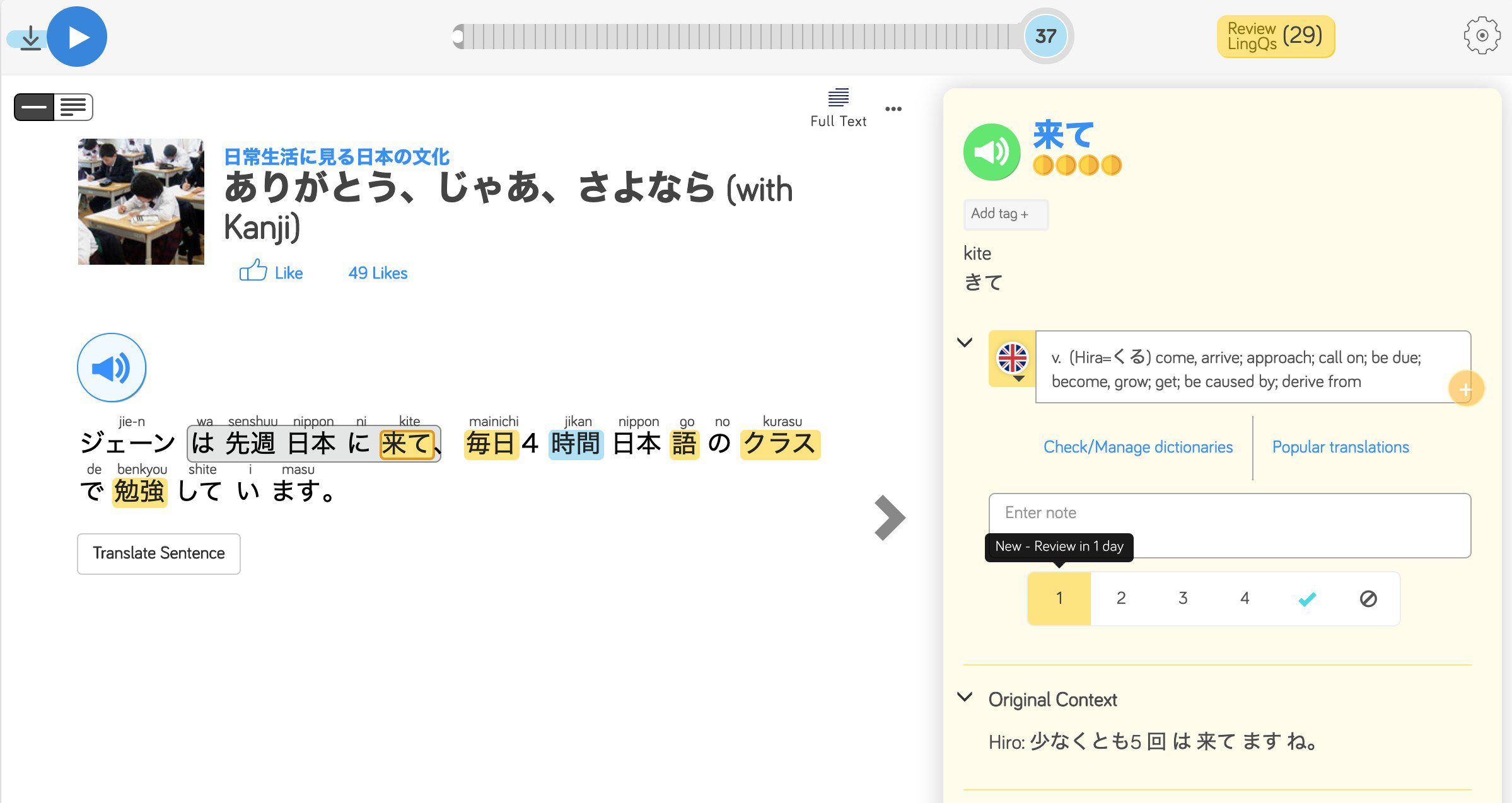The height and width of the screenshot is (803, 1512).
Task: Collapse the meanings section chevron
Action: (x=965, y=343)
